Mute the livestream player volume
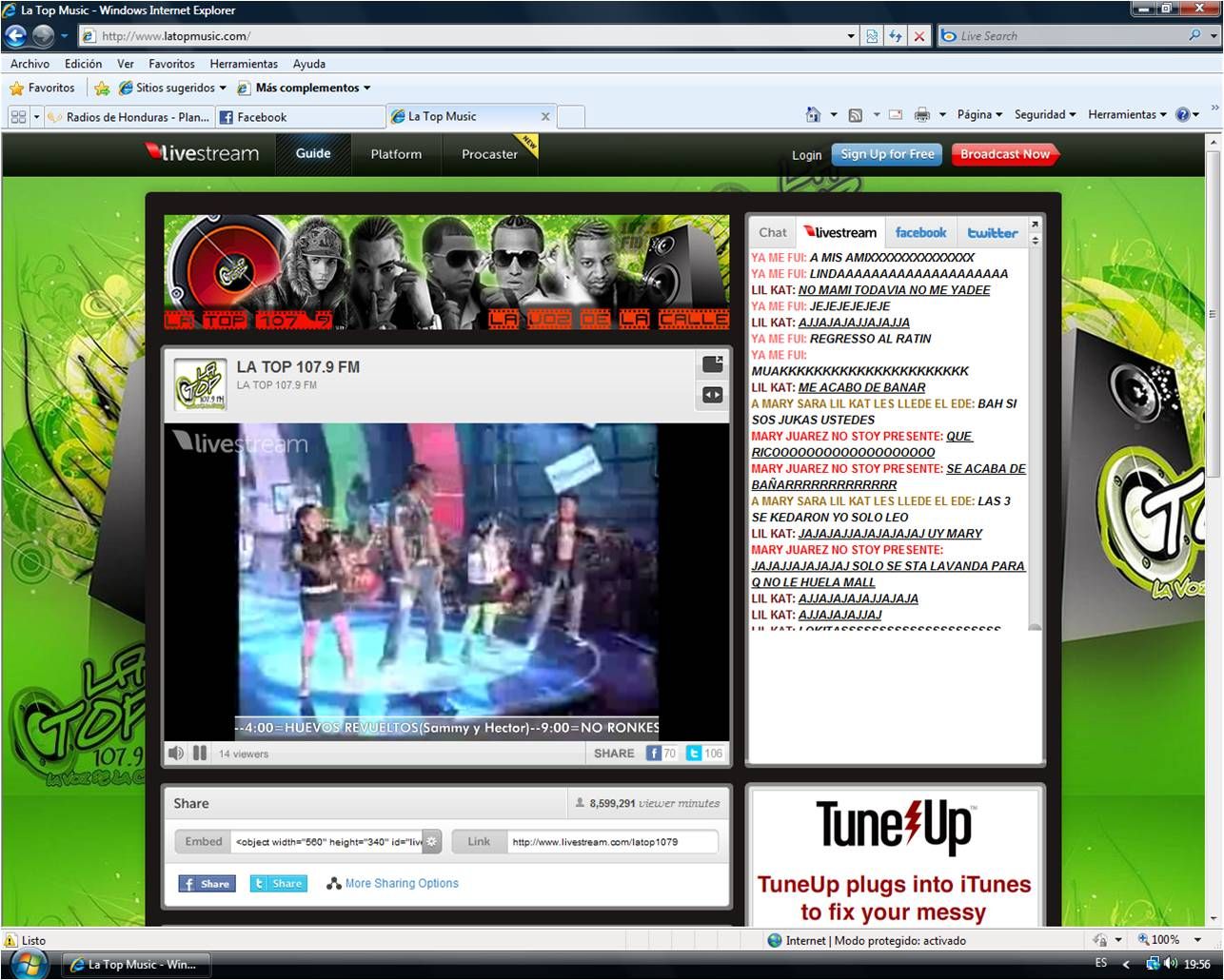This screenshot has height=980, width=1224. coord(176,753)
